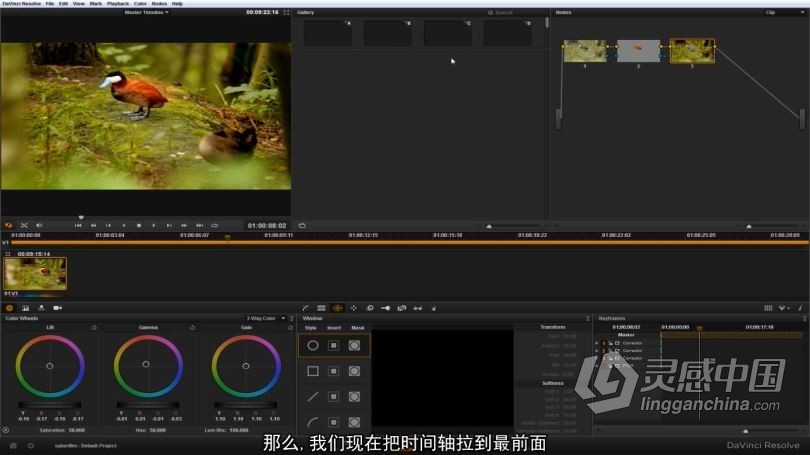Click the viewer timecode 01:00:08:02
810x455 pixels.
click(267, 226)
